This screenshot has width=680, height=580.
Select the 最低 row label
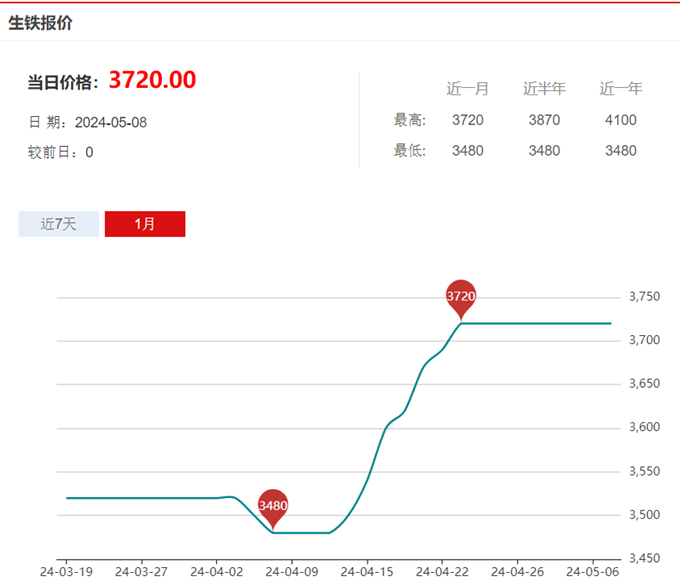(410, 151)
